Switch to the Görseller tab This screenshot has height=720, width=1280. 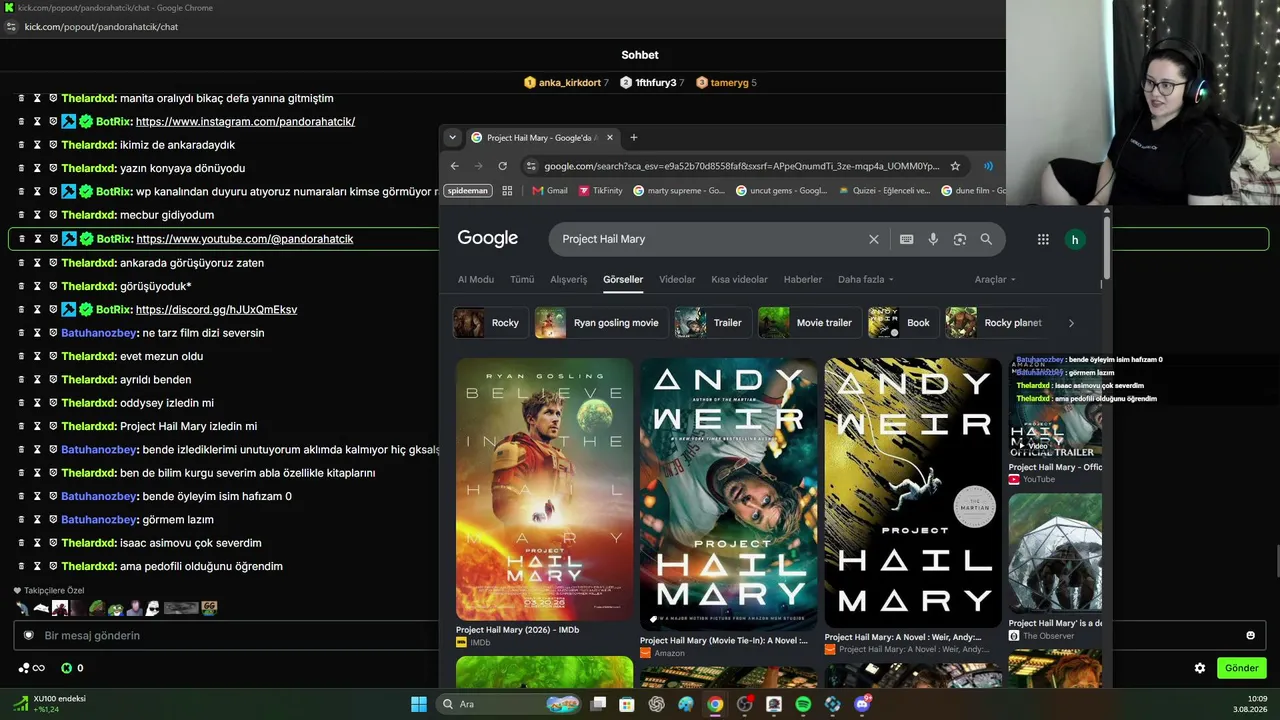623,280
